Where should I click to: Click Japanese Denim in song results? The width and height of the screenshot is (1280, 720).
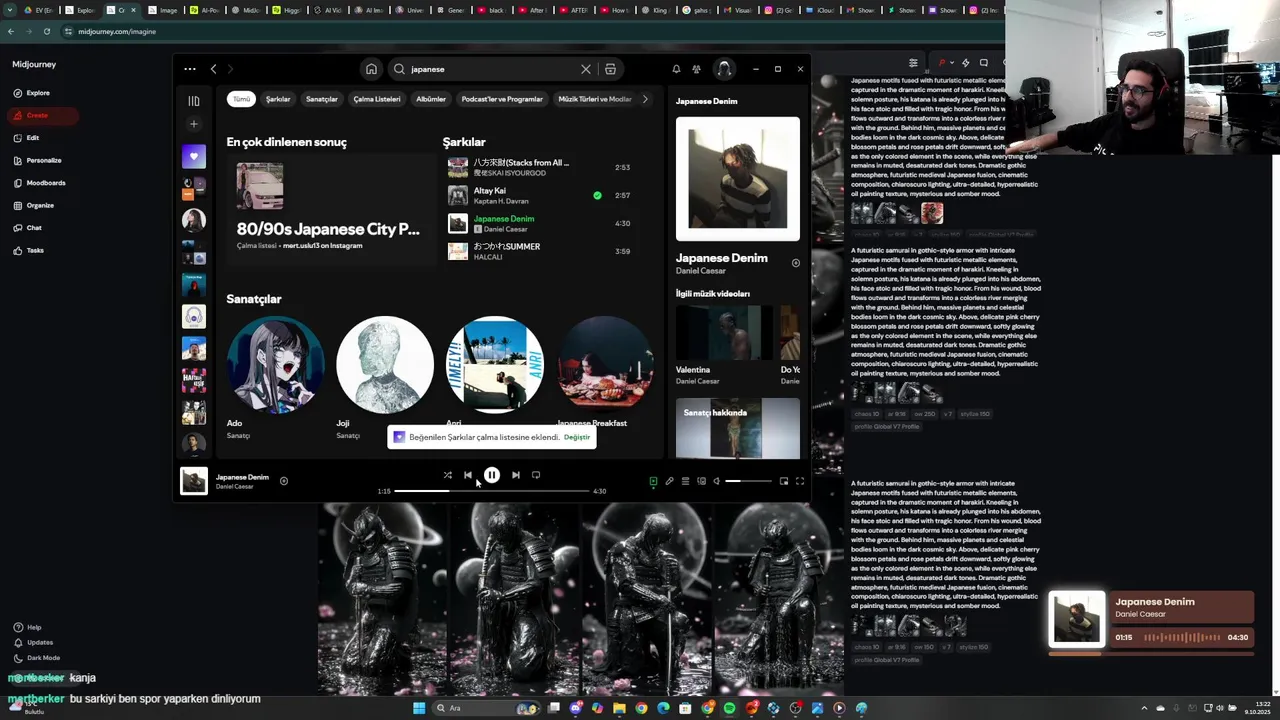pos(504,218)
